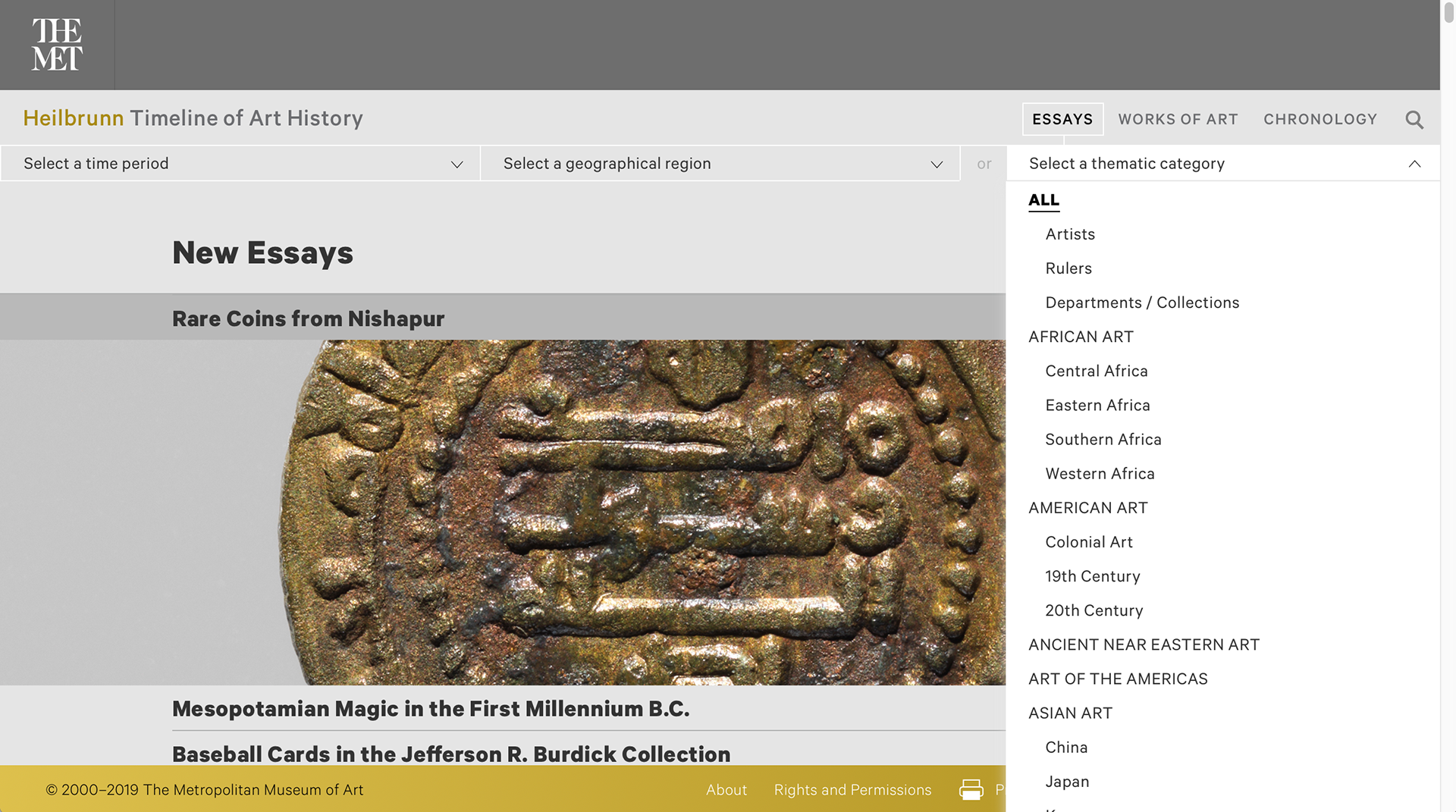
Task: Choose 19th Century subcategory
Action: [1093, 576]
